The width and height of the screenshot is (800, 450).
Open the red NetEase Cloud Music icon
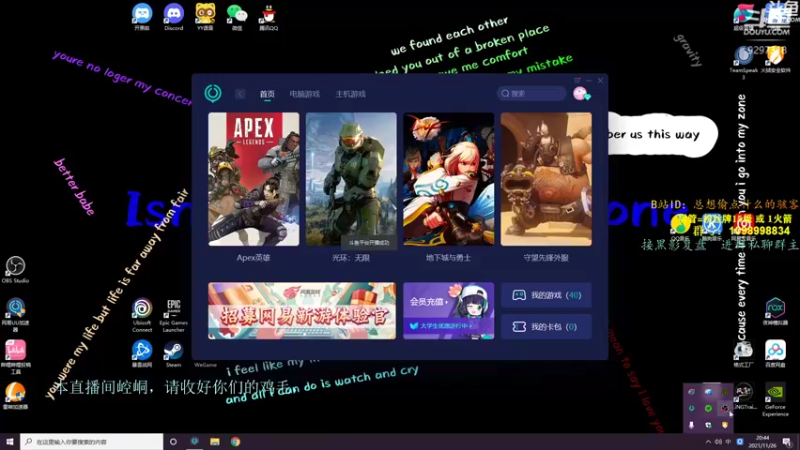pos(743,227)
